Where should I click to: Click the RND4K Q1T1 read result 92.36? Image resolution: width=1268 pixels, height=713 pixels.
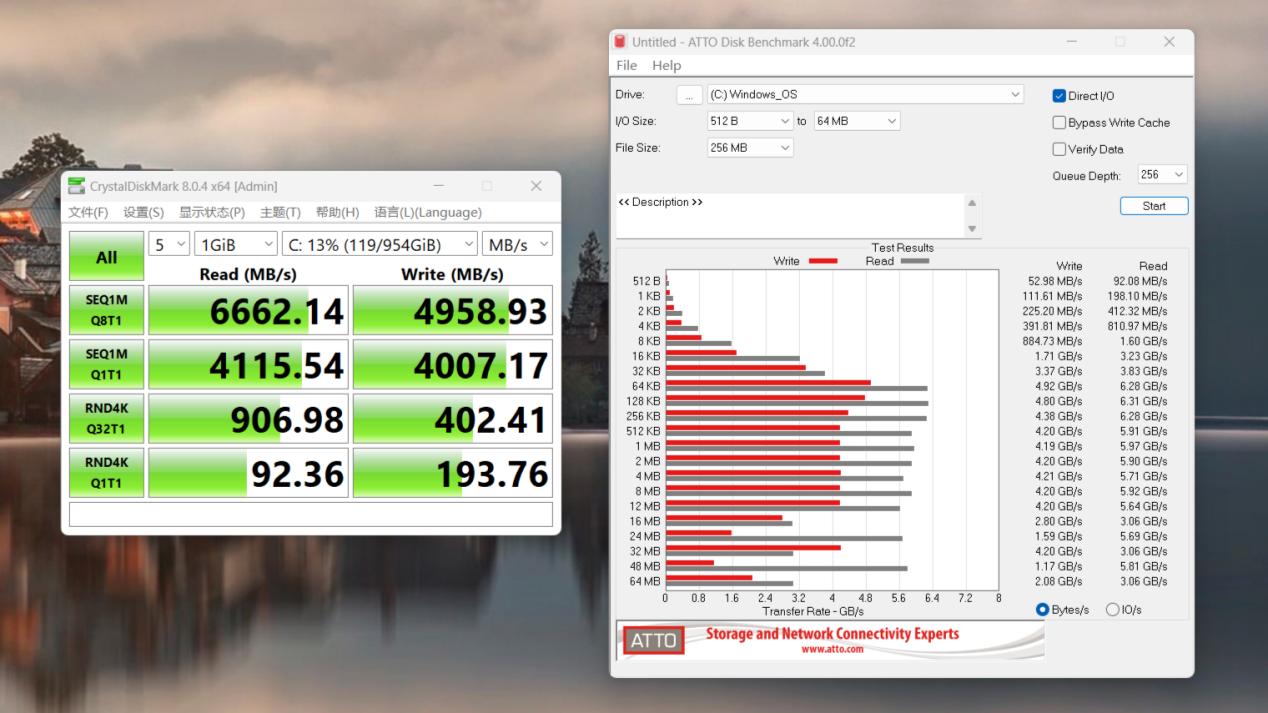pyautogui.click(x=248, y=473)
